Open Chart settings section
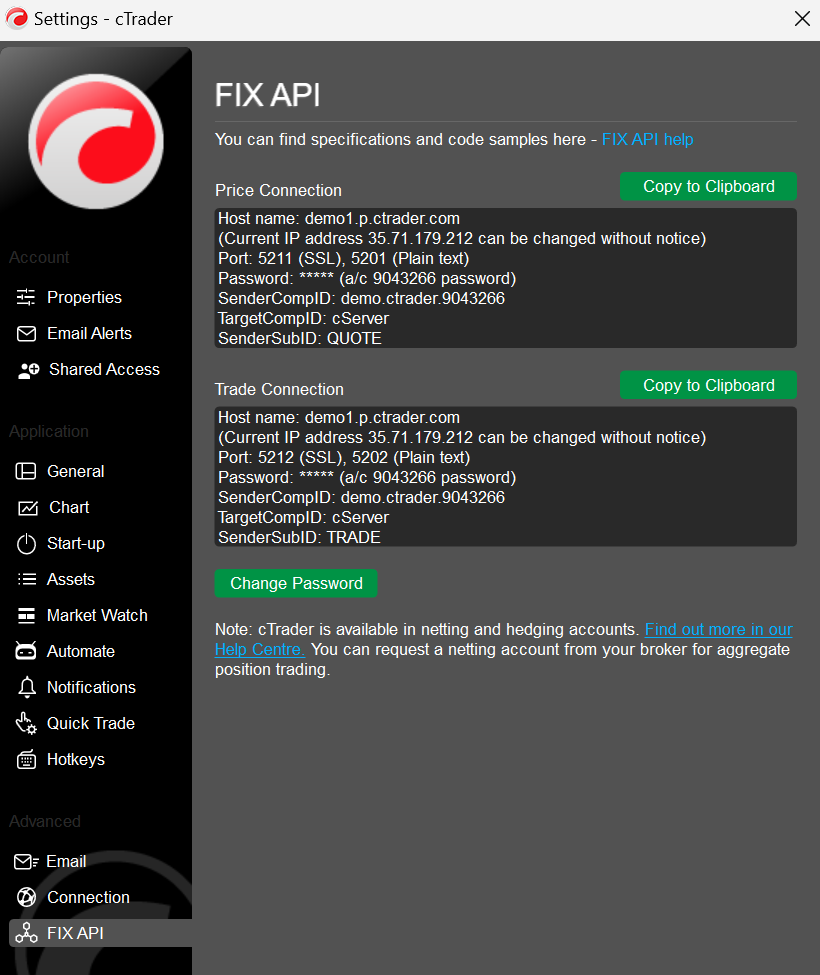 click(69, 507)
